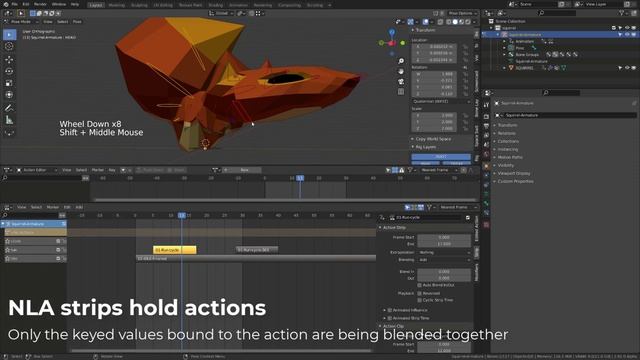
Task: Click the outliner search field
Action: tap(557, 13)
